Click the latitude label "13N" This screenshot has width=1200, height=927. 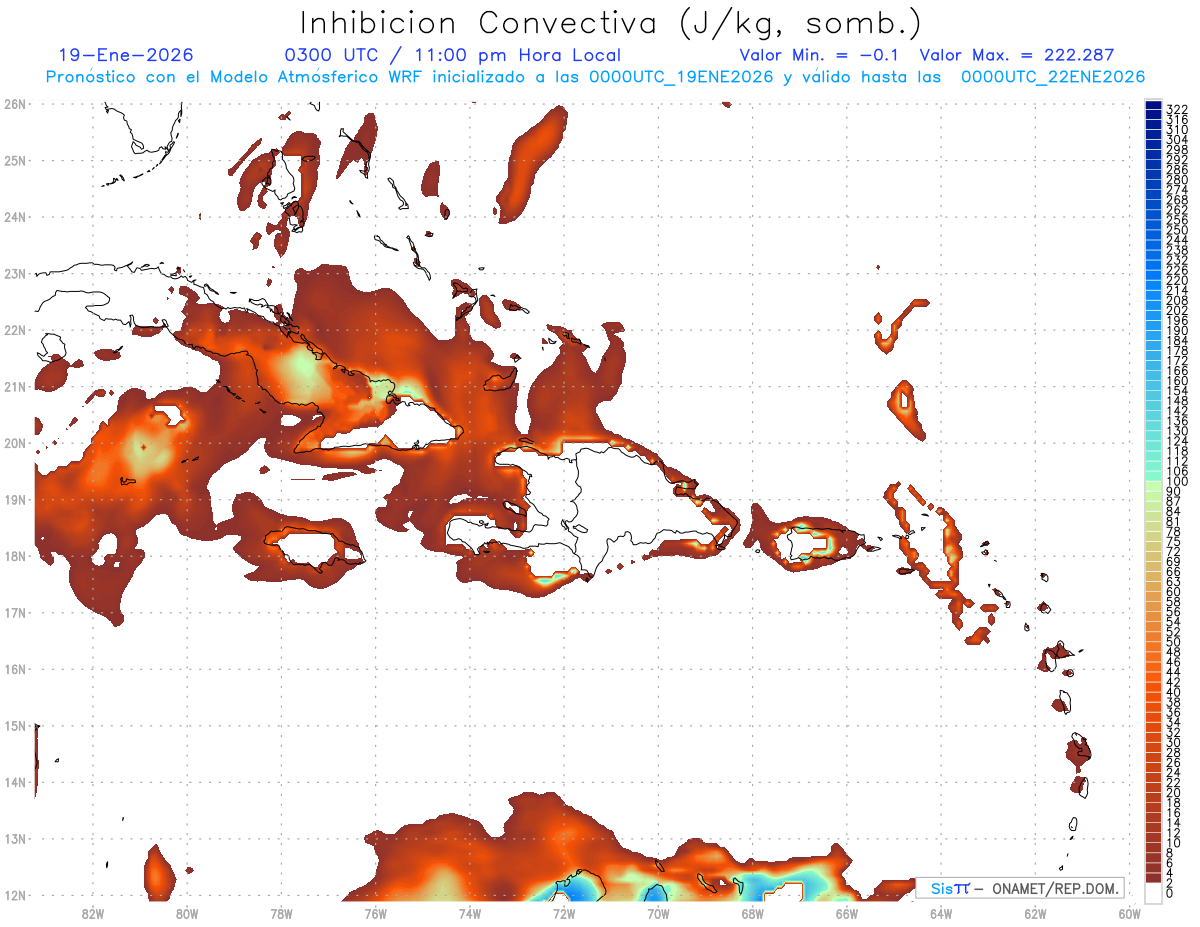click(14, 839)
